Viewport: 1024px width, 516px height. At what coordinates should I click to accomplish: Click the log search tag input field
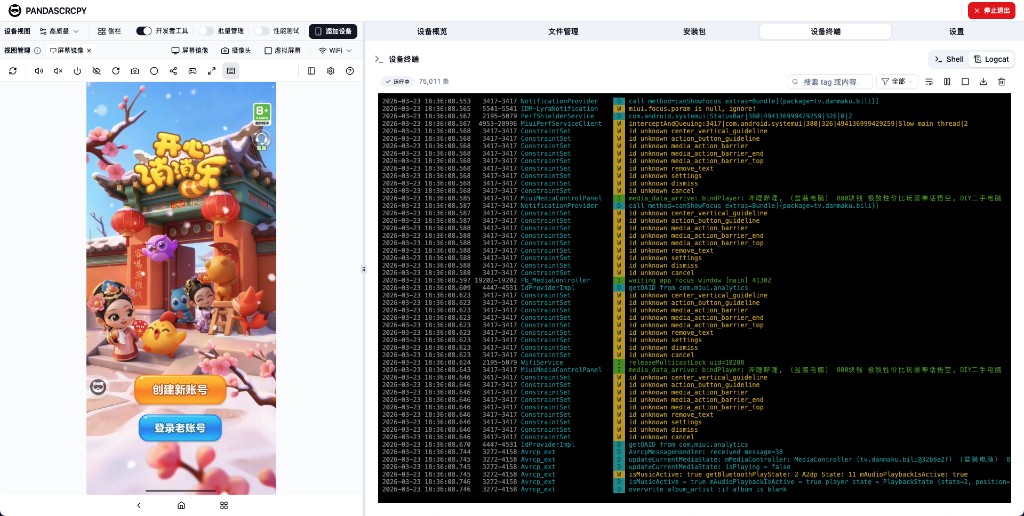point(830,82)
